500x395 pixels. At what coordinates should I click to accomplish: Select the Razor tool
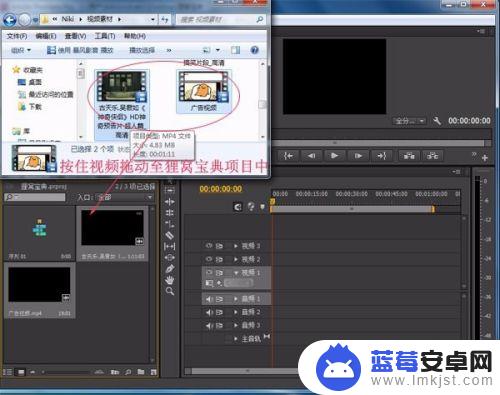tap(170, 235)
